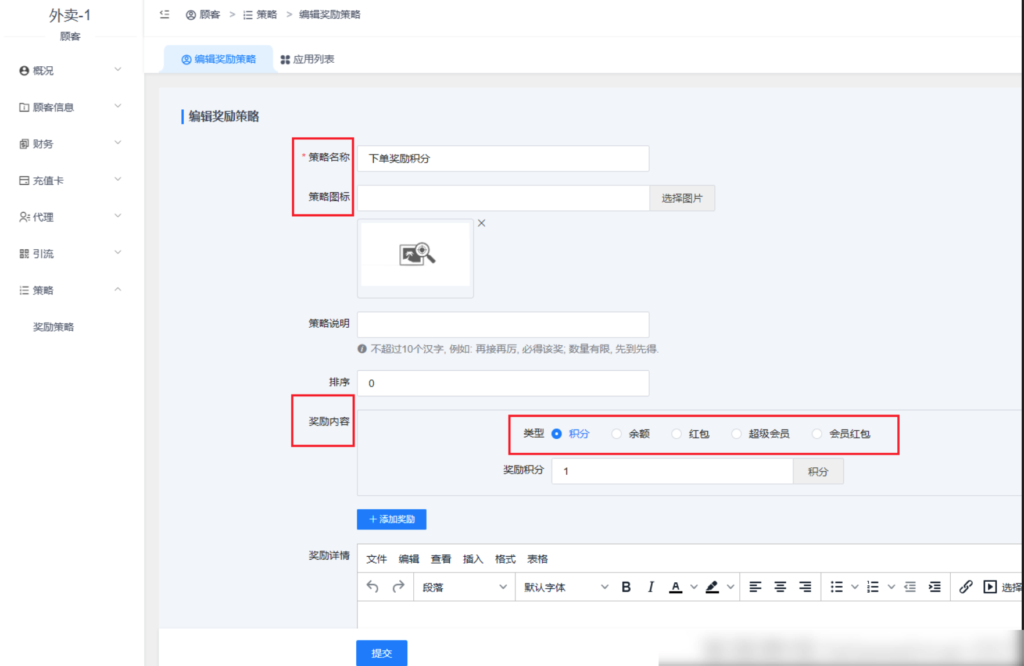1024x666 pixels.
Task: Toggle bold formatting in the reward details editor
Action: pyautogui.click(x=625, y=587)
